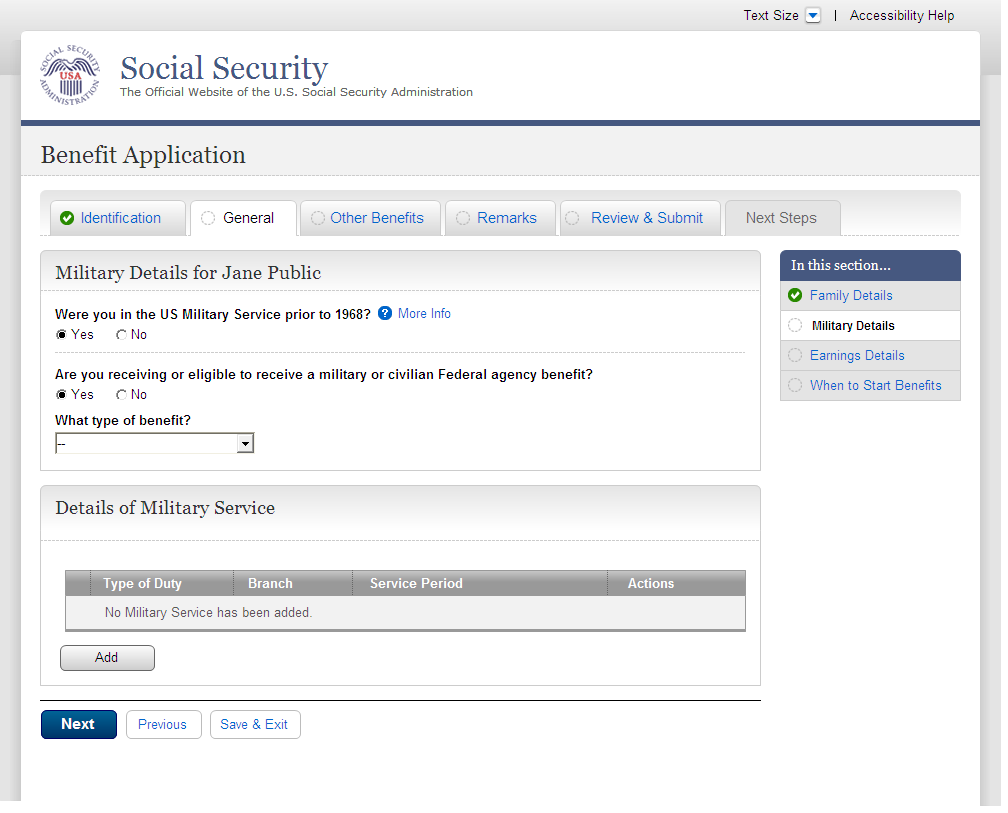The width and height of the screenshot is (1008, 813).
Task: Click the Save & Exit button
Action: (254, 725)
